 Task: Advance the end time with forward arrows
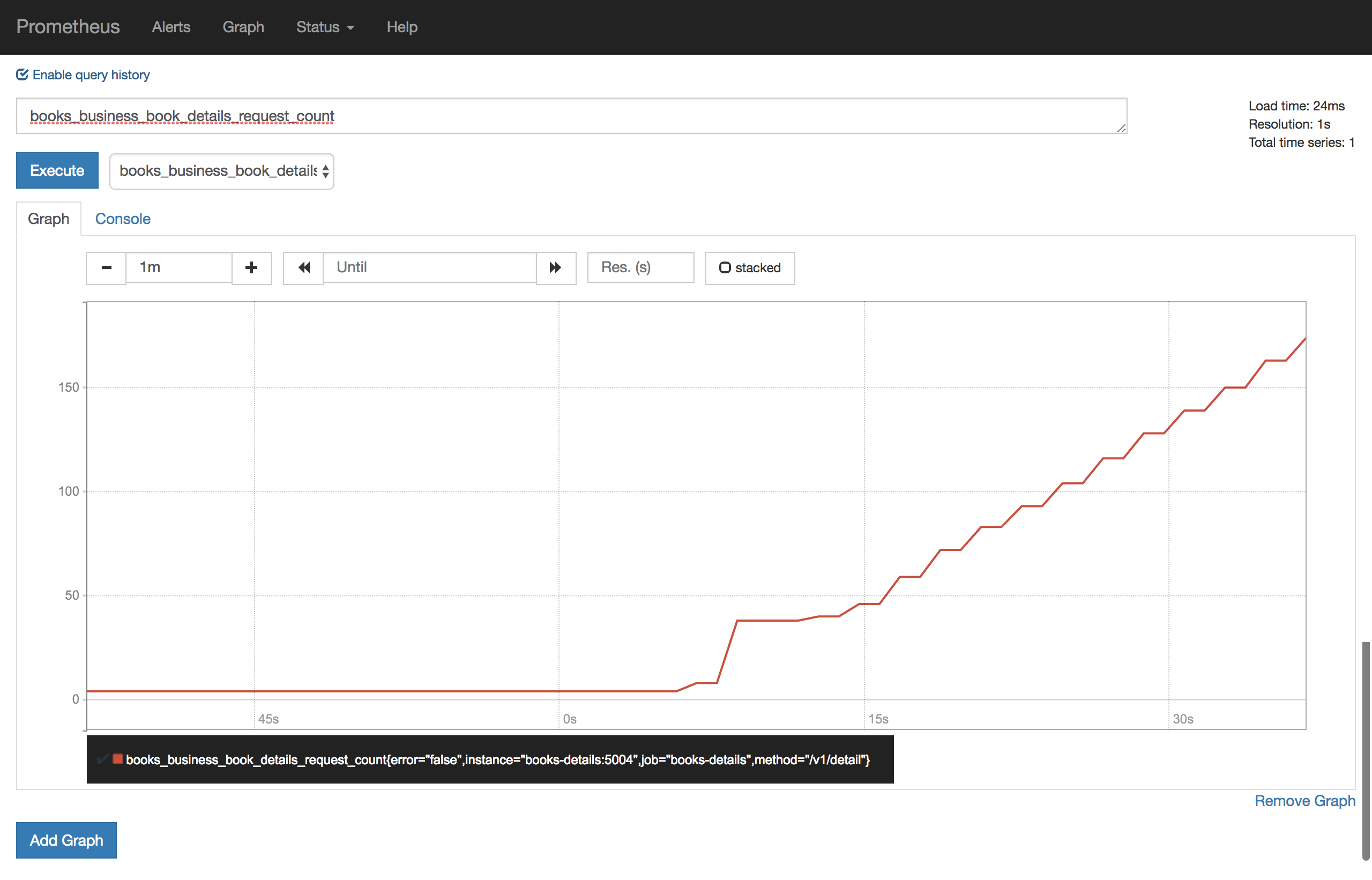coord(555,267)
